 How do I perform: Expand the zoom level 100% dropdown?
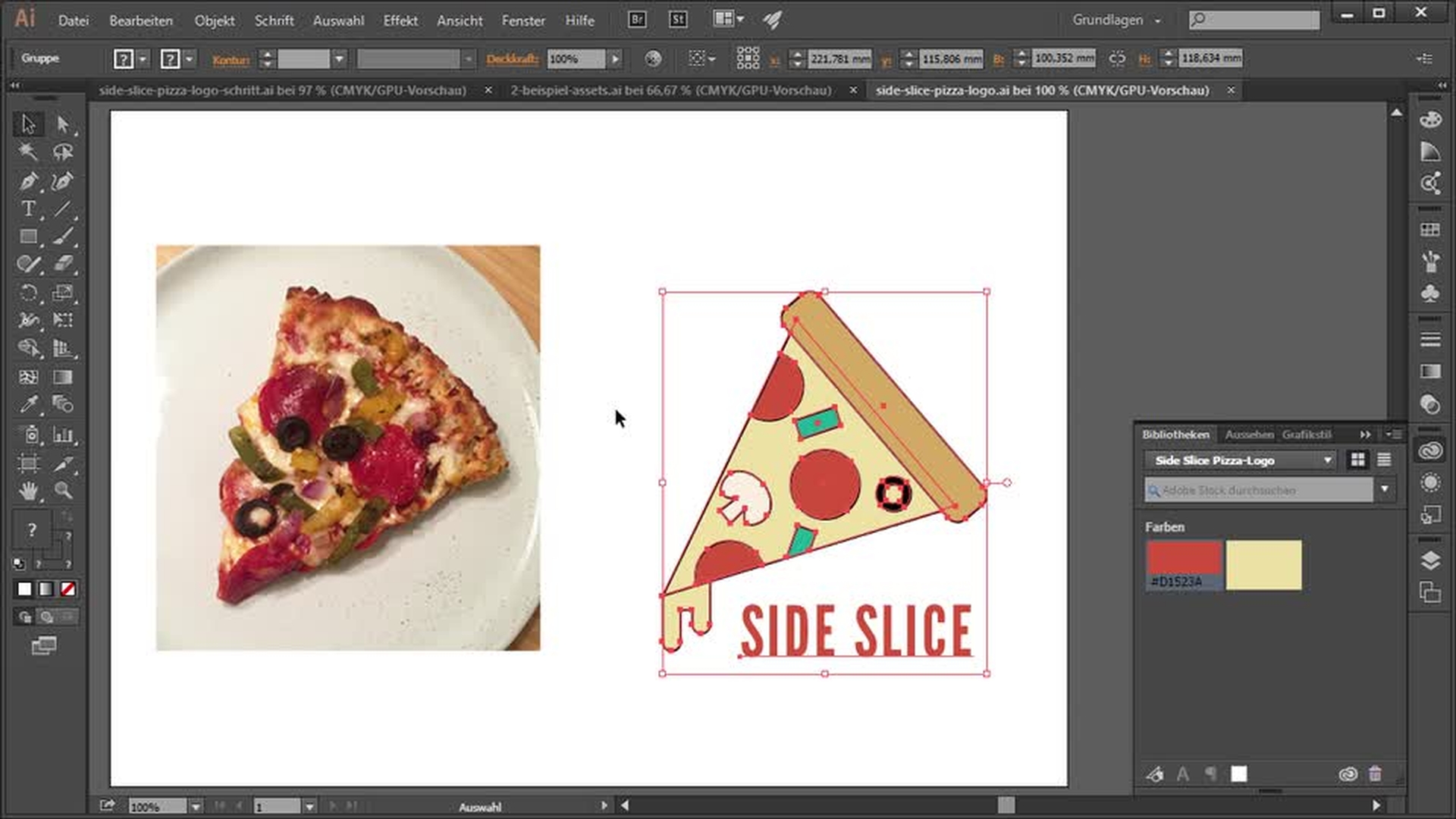(x=195, y=807)
